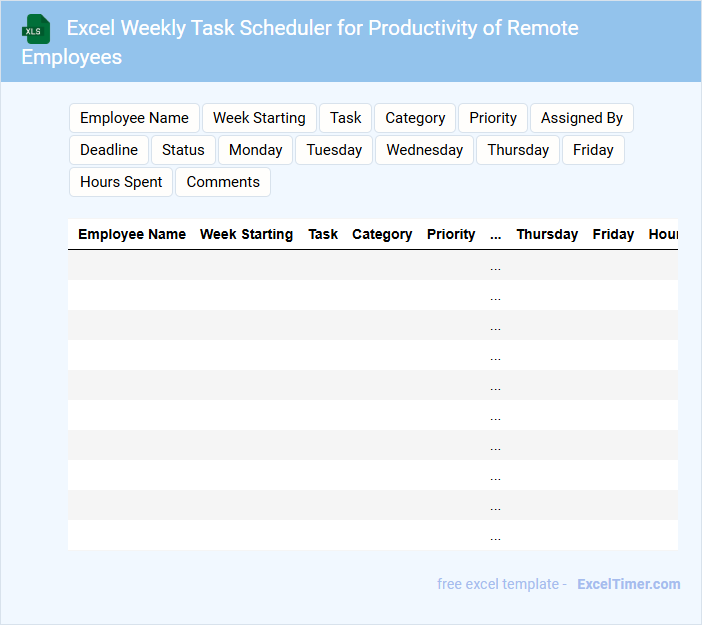The image size is (702, 625).
Task: Choose the Priority tag
Action: (x=493, y=118)
